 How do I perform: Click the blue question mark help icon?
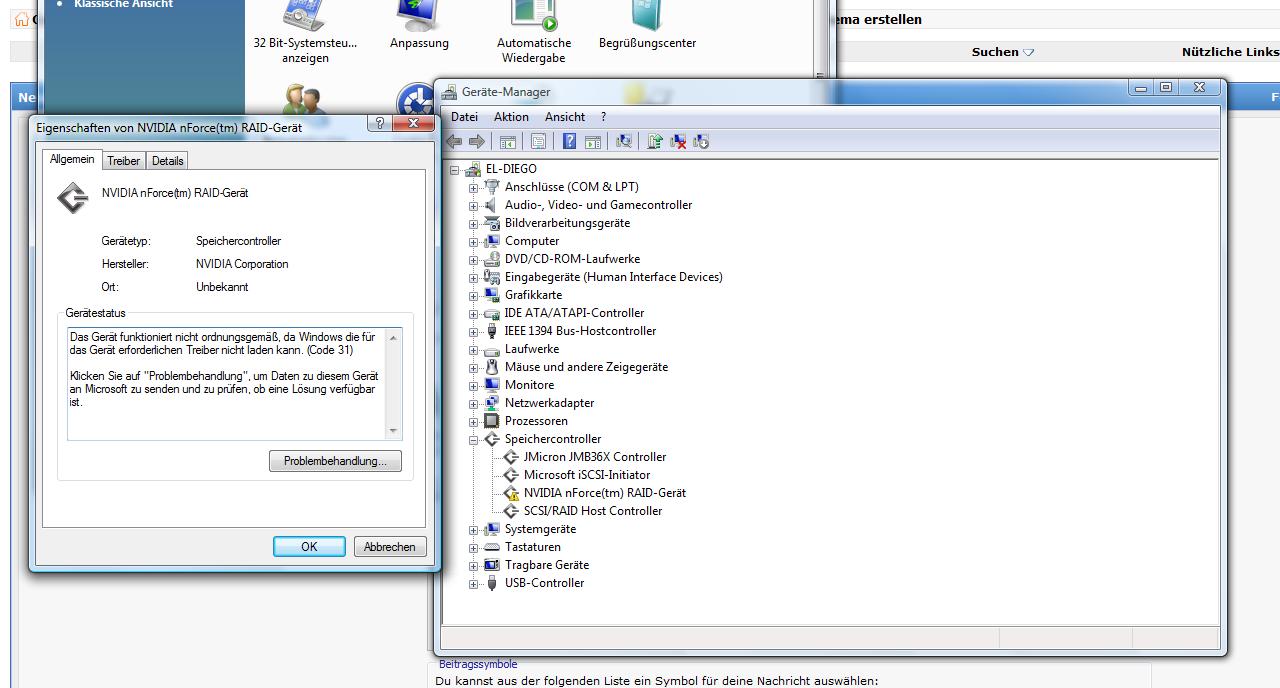570,142
